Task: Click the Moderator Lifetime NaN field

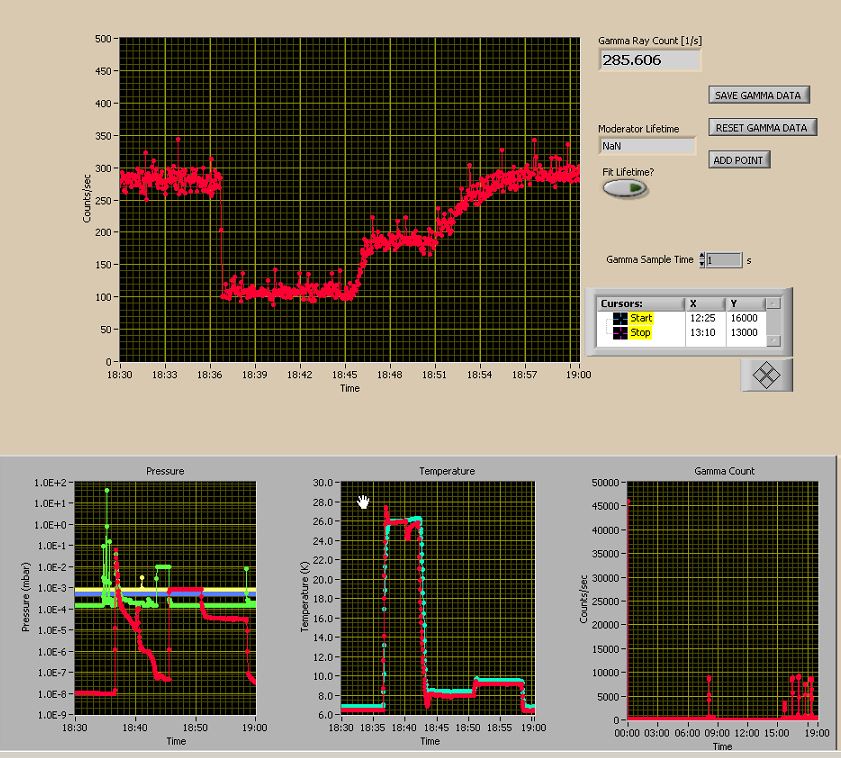Action: click(x=646, y=146)
